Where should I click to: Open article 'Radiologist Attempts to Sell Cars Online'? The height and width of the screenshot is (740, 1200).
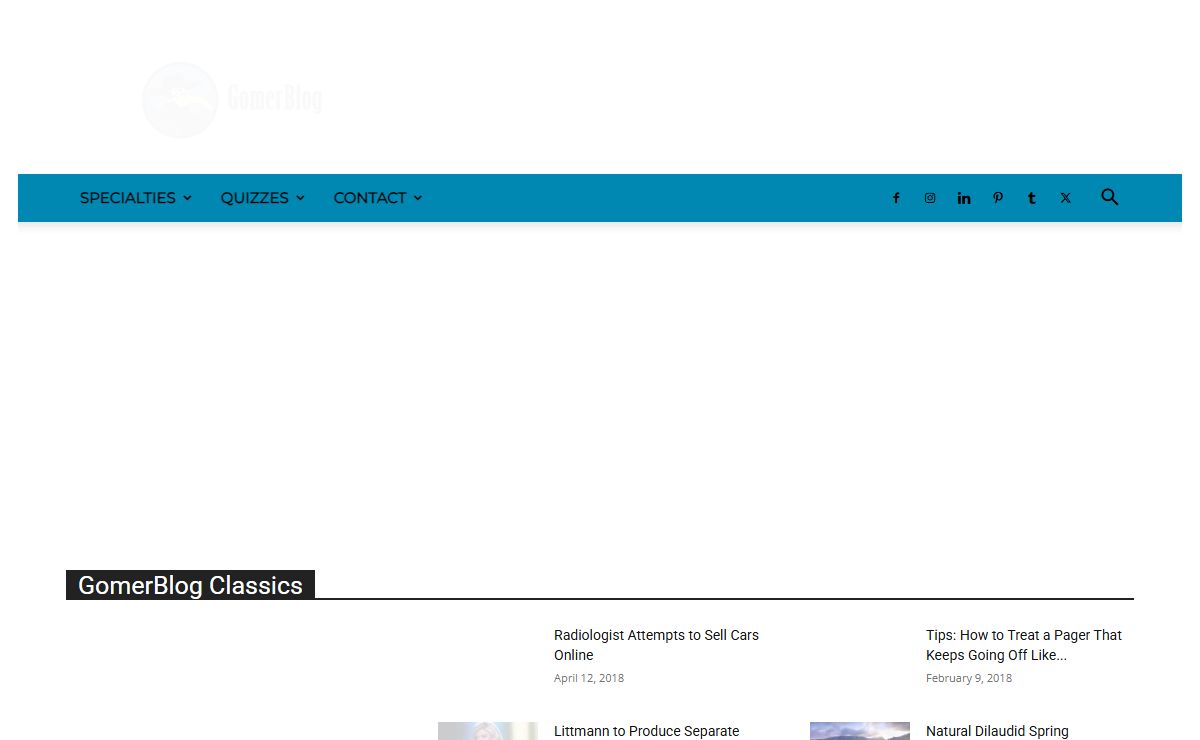(x=656, y=645)
